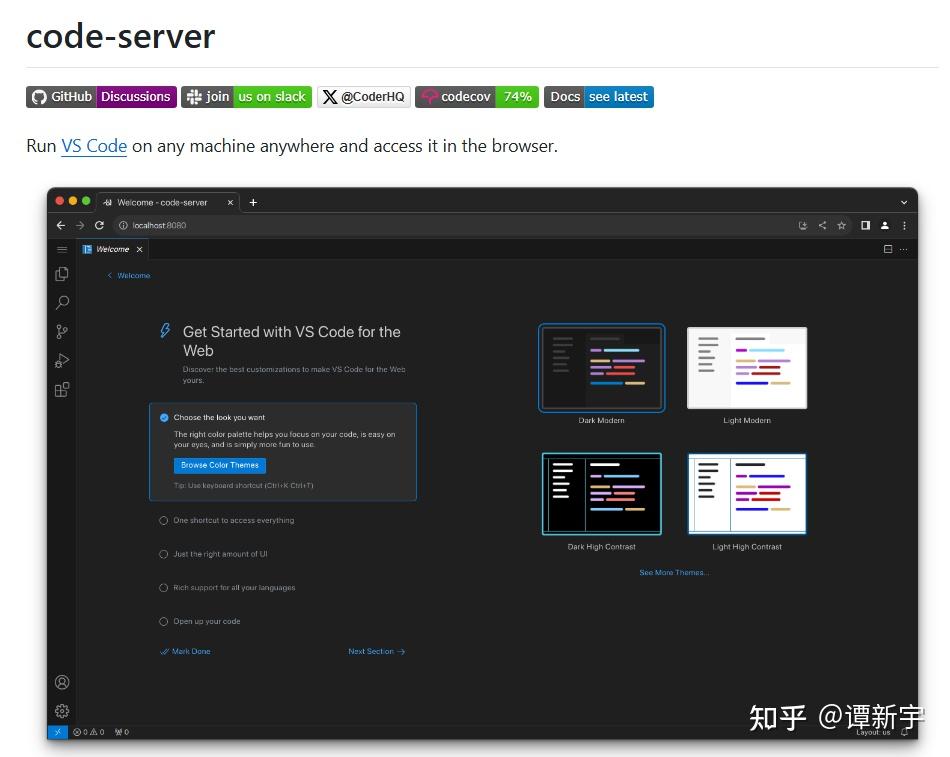Open the Explorer icon in the sidebar
This screenshot has width=950, height=757.
pos(62,273)
